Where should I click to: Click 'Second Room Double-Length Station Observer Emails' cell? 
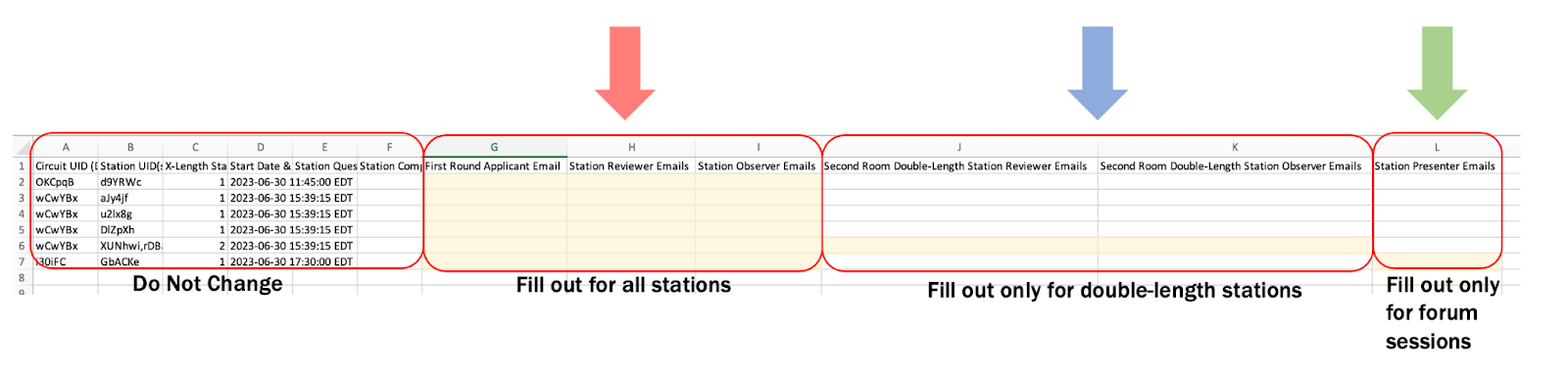pos(1235,166)
